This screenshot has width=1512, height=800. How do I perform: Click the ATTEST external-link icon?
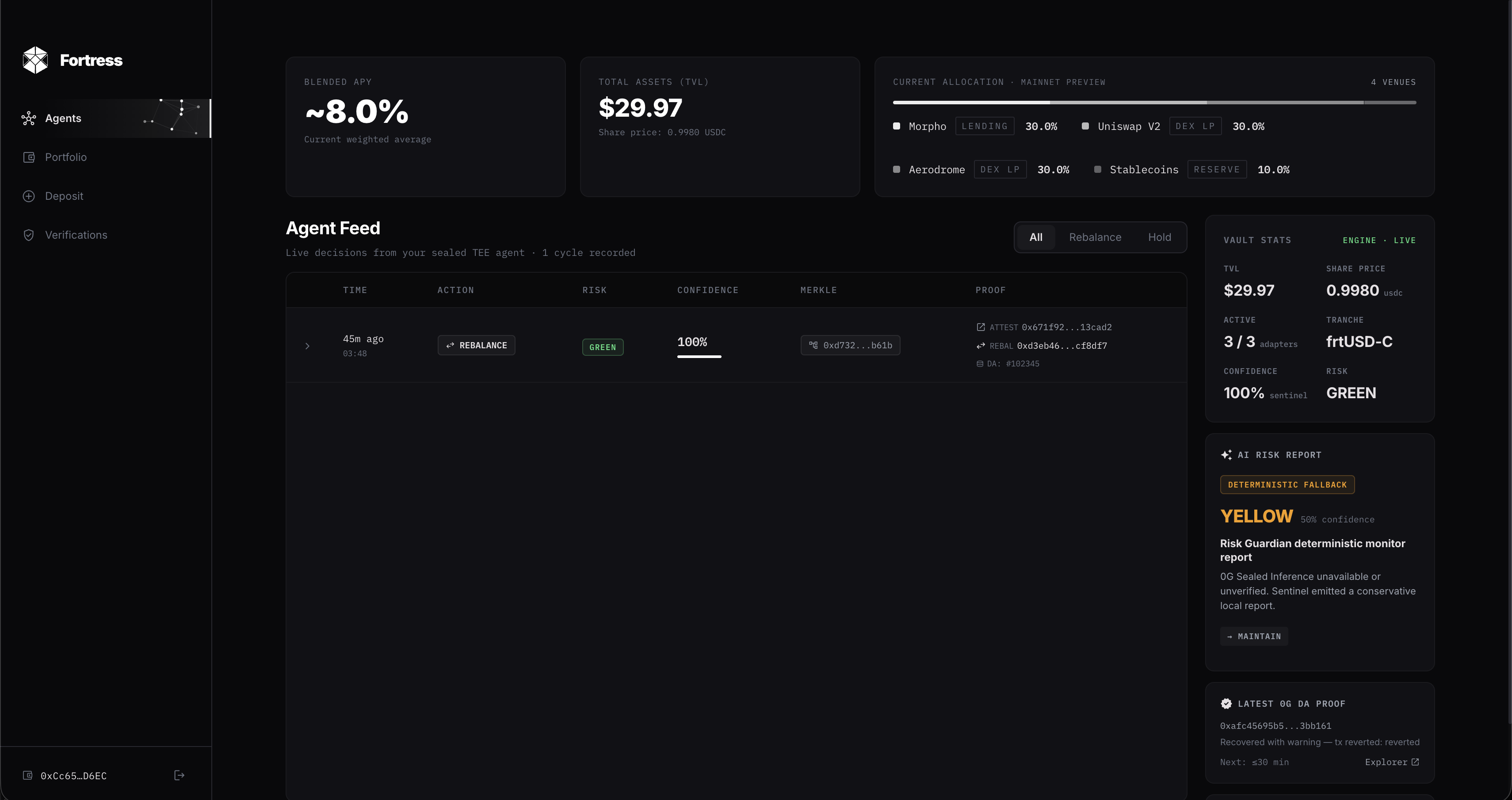[x=980, y=327]
